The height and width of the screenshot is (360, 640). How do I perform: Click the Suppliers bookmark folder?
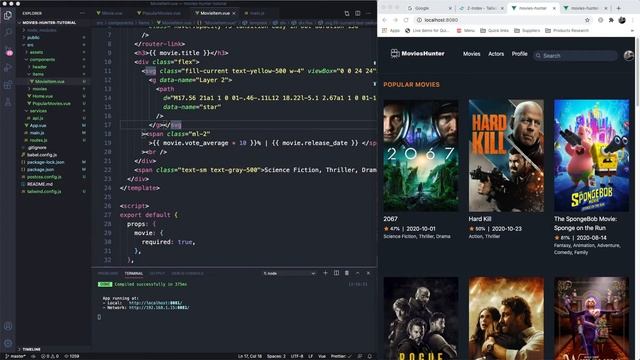point(527,31)
